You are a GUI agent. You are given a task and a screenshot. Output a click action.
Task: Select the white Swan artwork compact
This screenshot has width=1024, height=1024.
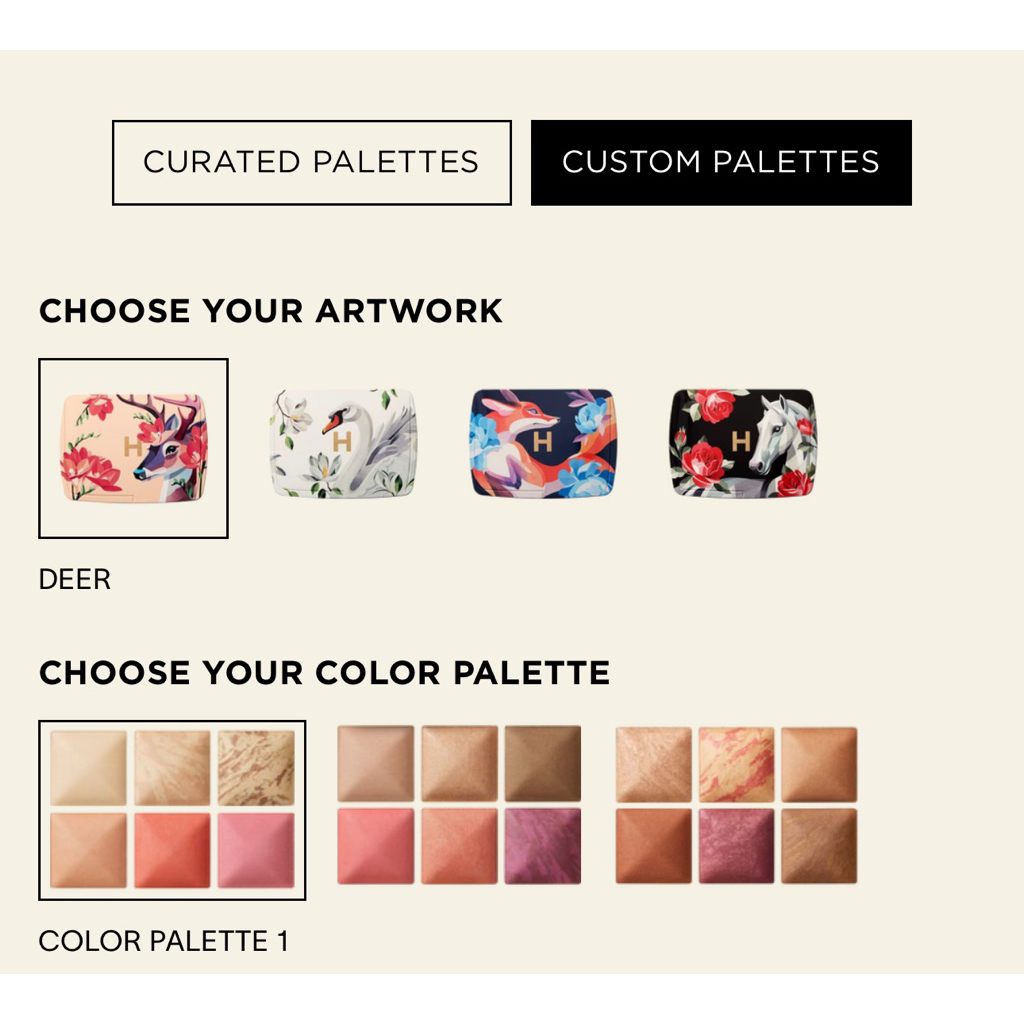point(342,443)
